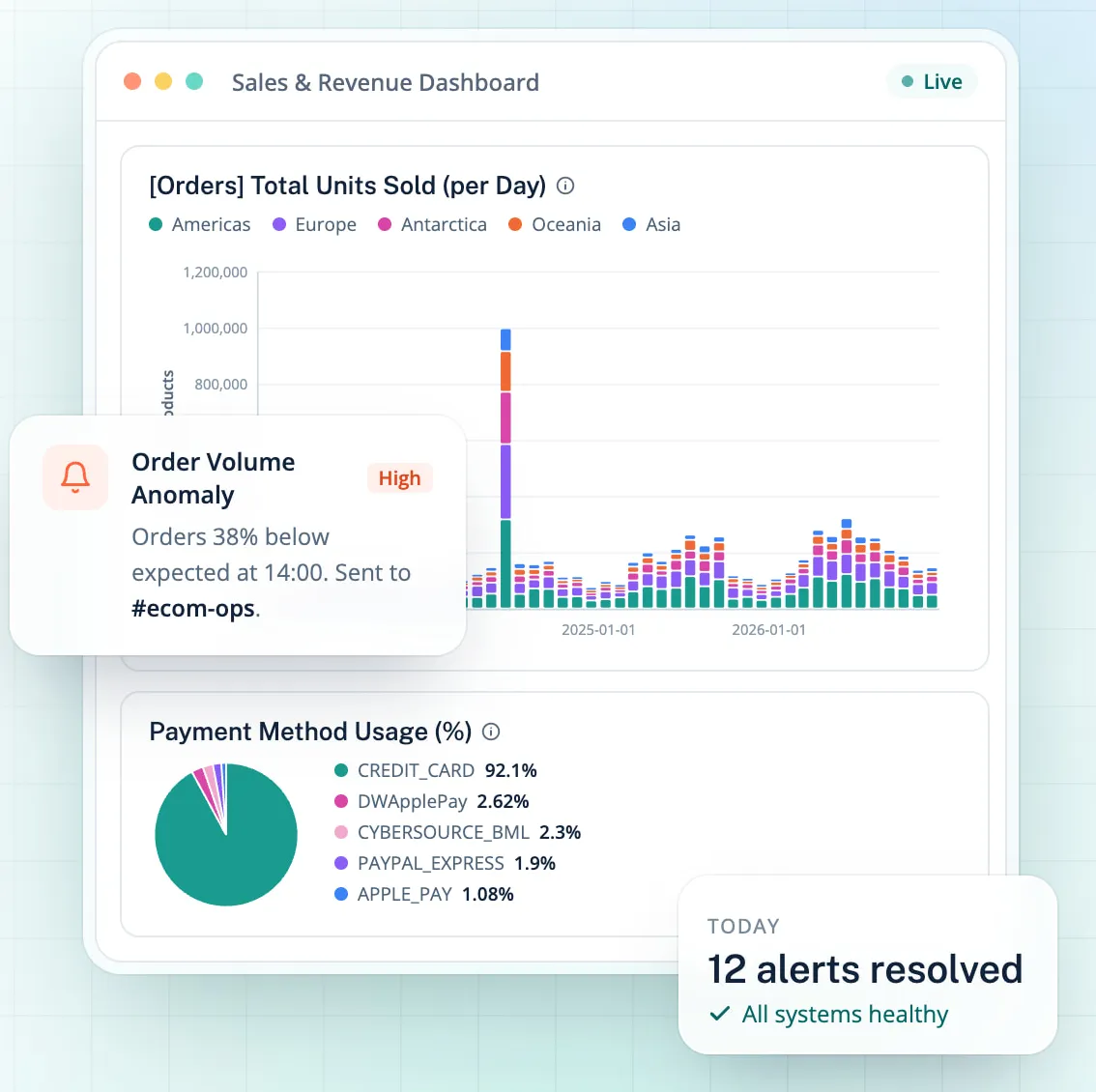Select the CREDIT_CARD 92.1% legend entry
This screenshot has width=1096, height=1092.
[x=436, y=770]
